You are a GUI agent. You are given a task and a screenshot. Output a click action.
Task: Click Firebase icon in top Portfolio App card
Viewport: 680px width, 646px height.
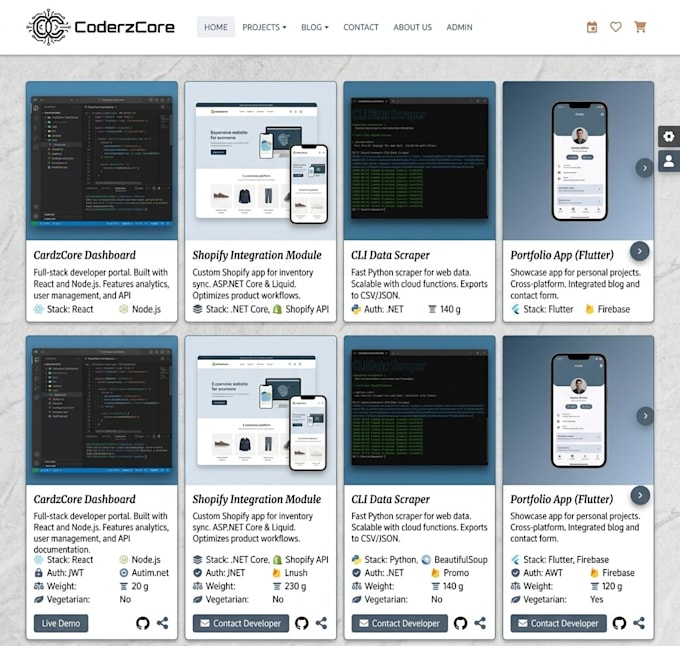click(x=589, y=309)
